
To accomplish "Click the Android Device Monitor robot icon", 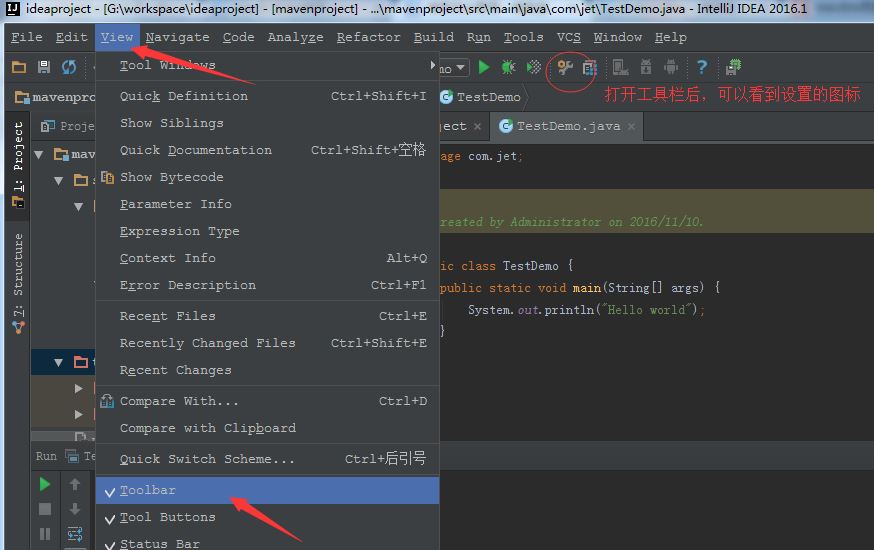I will click(x=671, y=67).
